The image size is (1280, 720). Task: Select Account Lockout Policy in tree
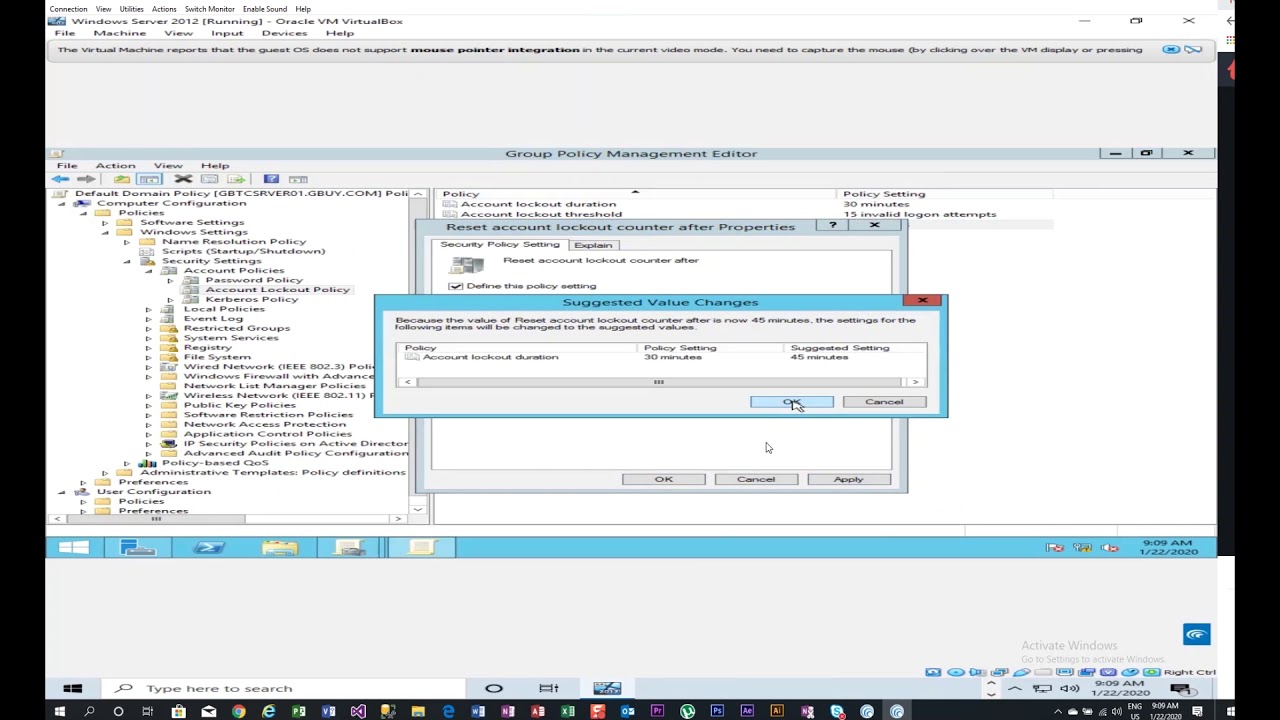click(x=277, y=290)
